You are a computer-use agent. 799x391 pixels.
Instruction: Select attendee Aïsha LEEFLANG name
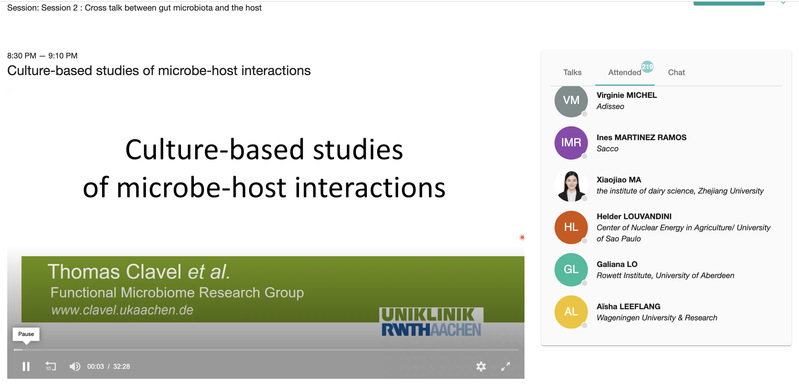pyautogui.click(x=628, y=306)
